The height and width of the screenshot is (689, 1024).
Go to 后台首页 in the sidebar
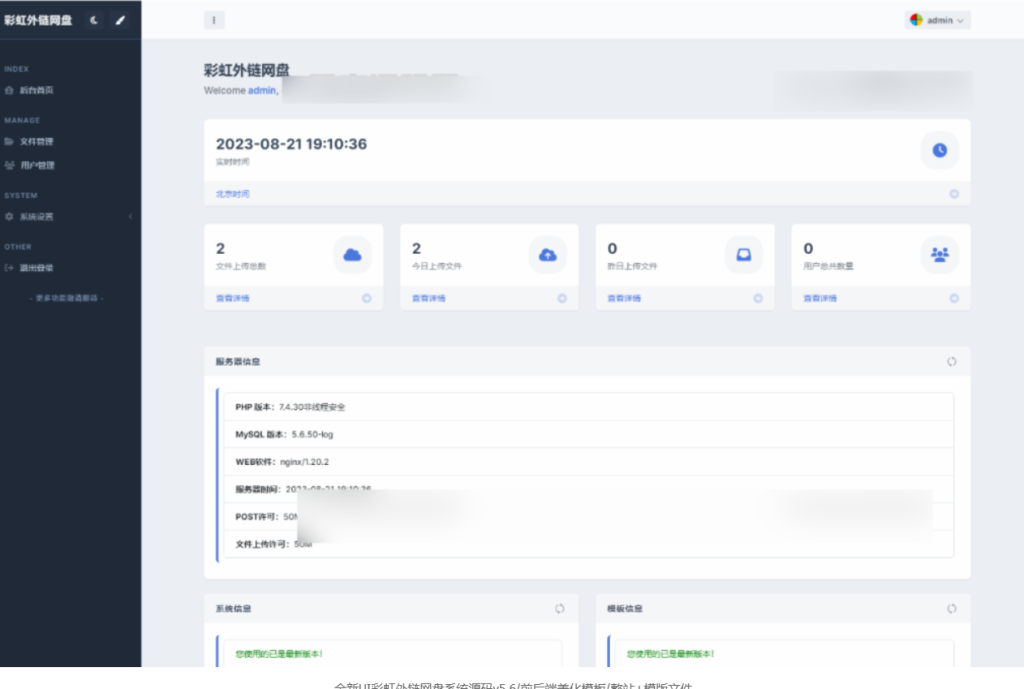36,90
